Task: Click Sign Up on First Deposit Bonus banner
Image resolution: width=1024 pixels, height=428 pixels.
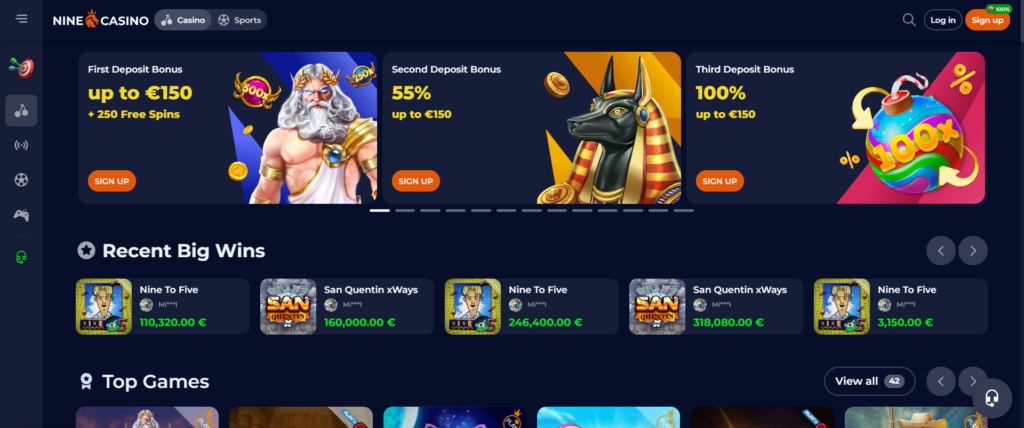Action: pyautogui.click(x=112, y=181)
